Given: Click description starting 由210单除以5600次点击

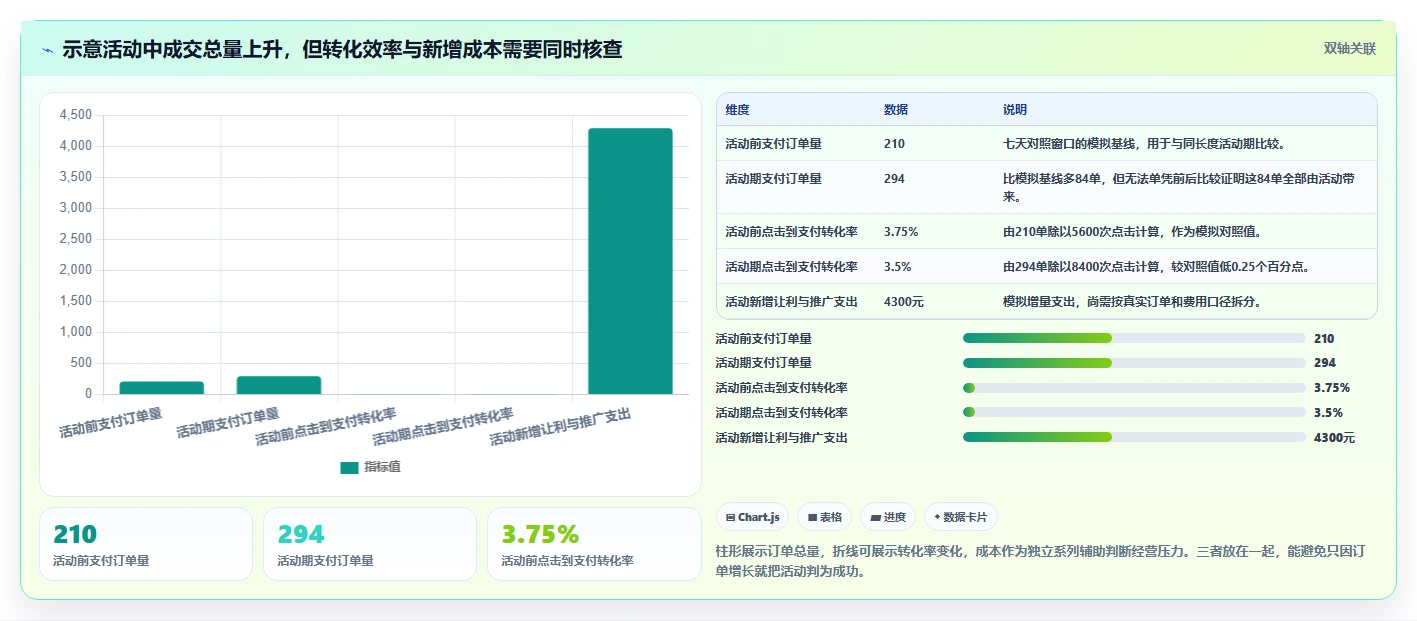Looking at the screenshot, I should click(1132, 232).
